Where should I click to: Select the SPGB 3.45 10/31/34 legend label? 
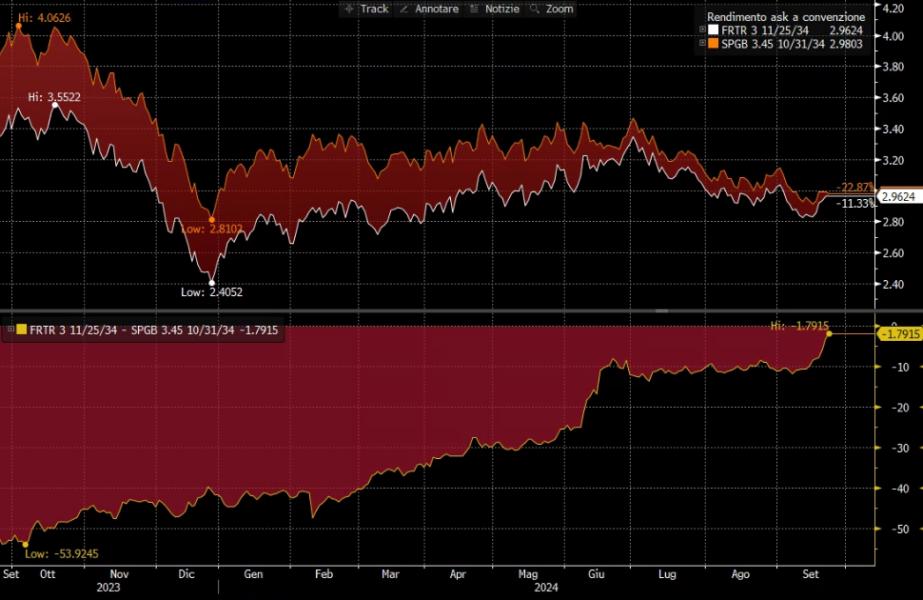(x=773, y=44)
